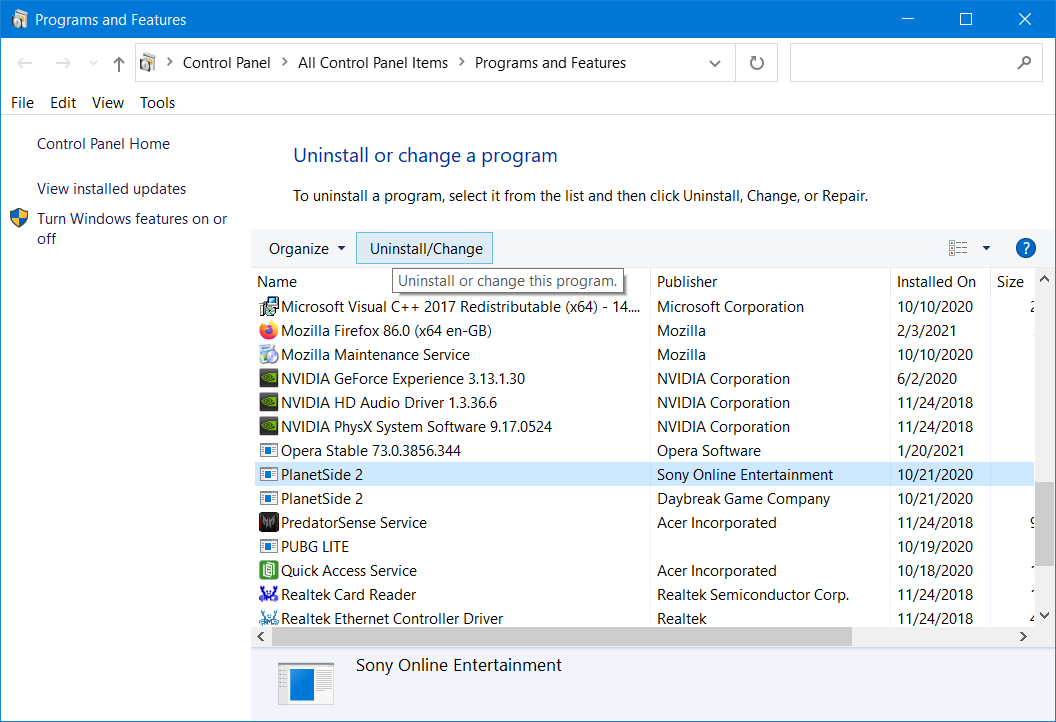Click Programs and Features breadcrumb
The height and width of the screenshot is (722, 1056).
tap(550, 63)
